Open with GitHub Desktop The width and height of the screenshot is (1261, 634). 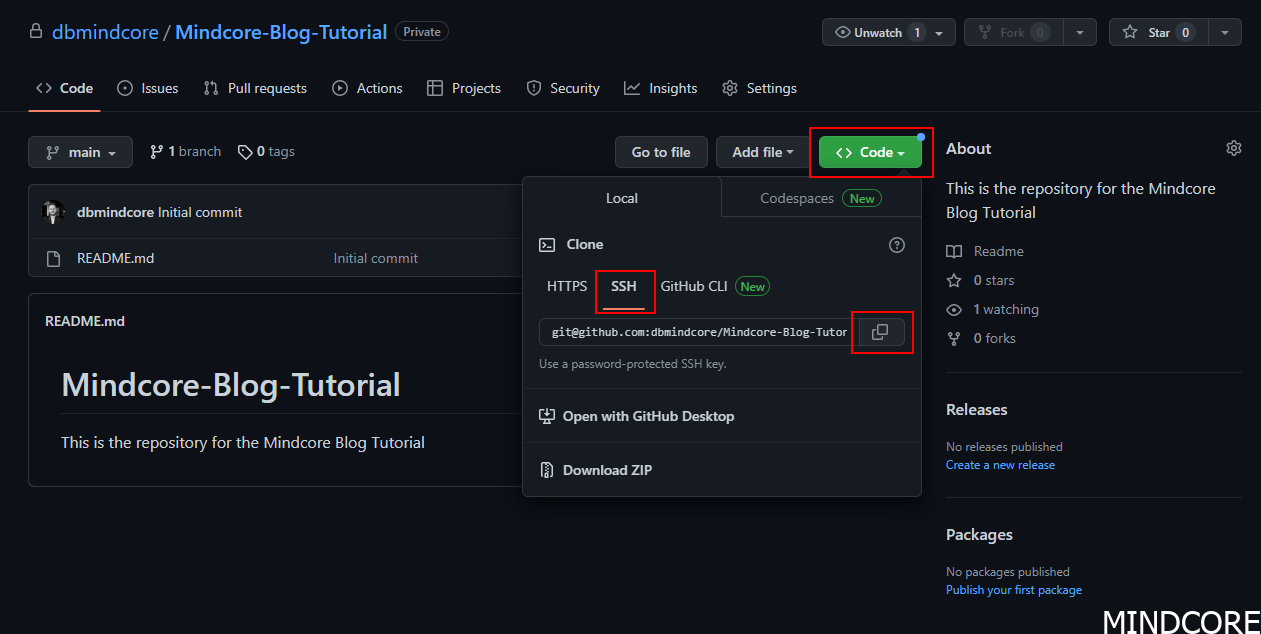[648, 416]
